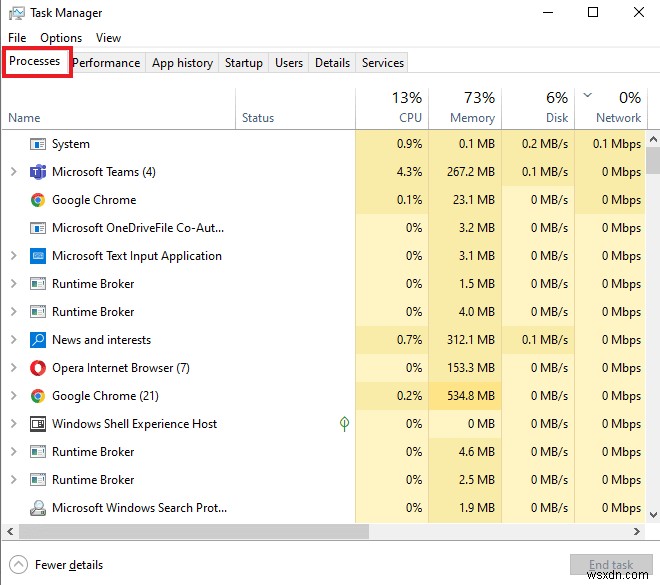
Task: Switch to the Details tab
Action: tap(332, 63)
